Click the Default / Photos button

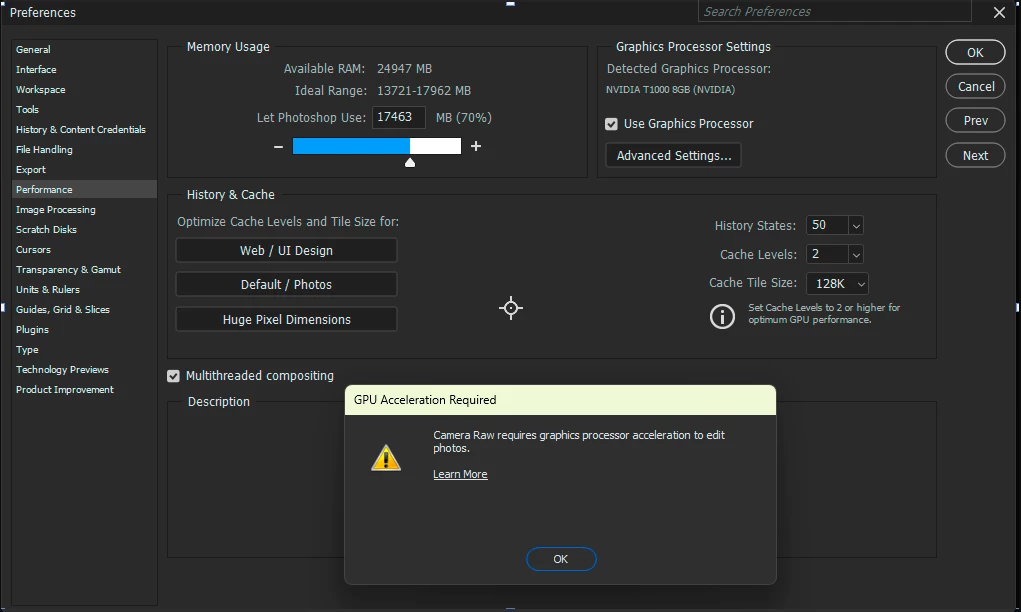point(287,285)
